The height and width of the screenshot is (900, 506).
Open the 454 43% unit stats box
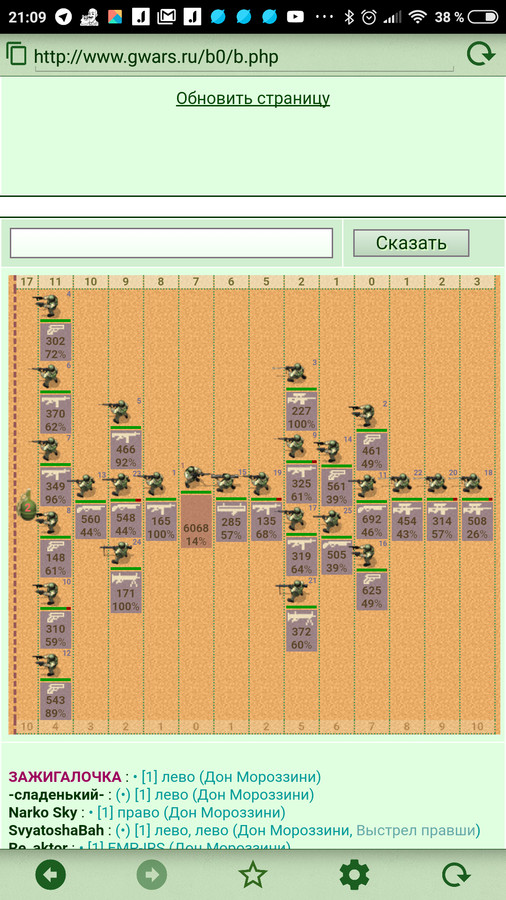pos(407,521)
